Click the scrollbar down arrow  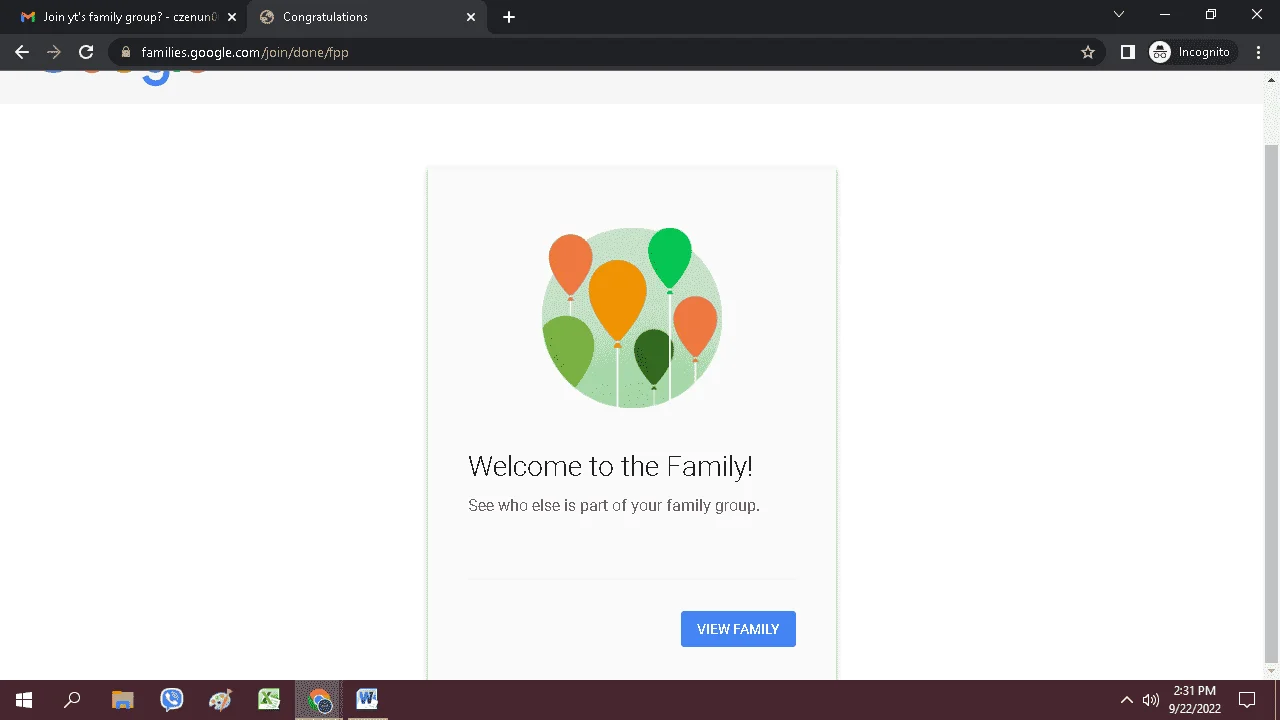[1272, 671]
